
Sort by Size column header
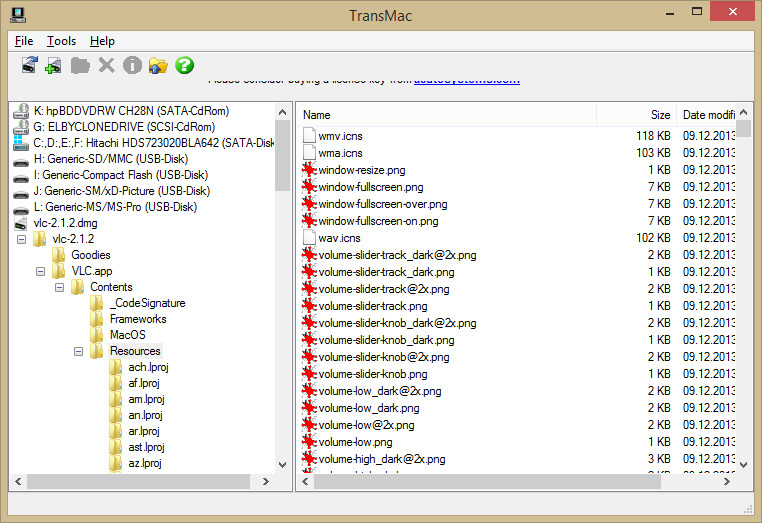click(x=636, y=115)
